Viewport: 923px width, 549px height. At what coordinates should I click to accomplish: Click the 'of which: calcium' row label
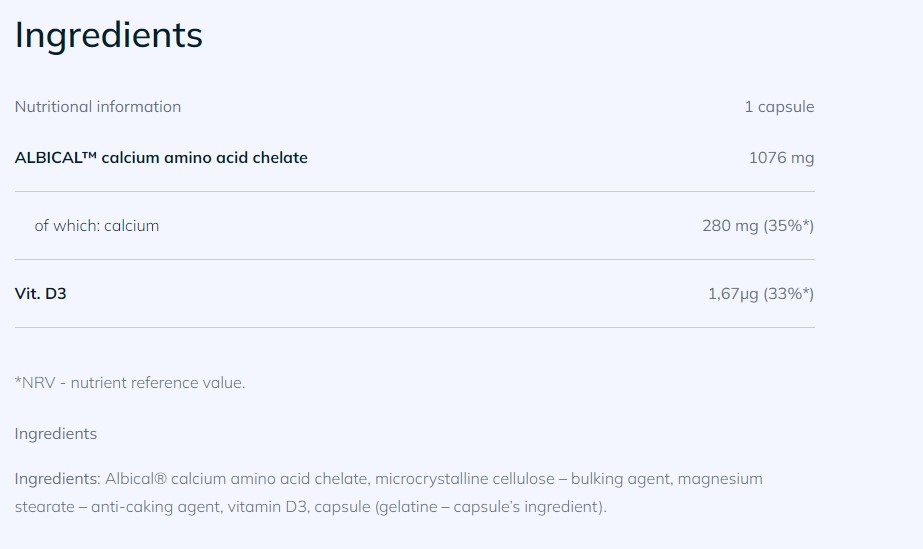97,225
